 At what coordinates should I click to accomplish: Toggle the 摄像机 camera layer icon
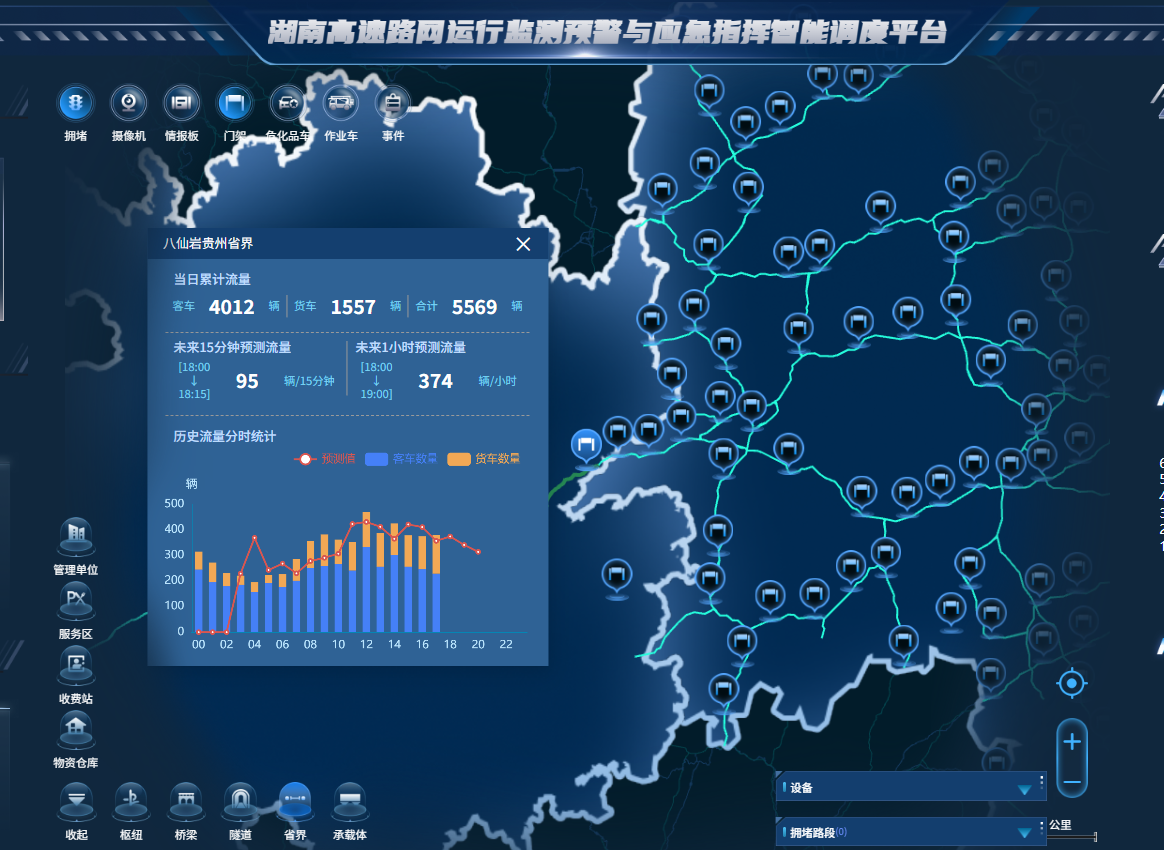129,103
